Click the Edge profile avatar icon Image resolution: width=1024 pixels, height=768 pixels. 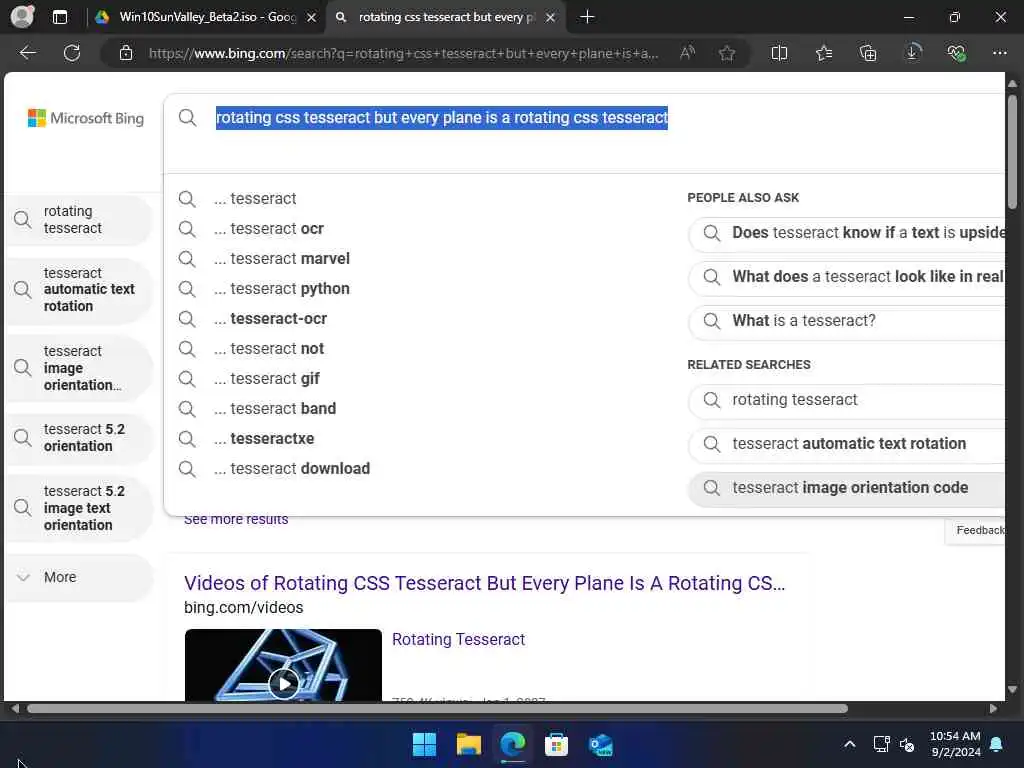22,16
